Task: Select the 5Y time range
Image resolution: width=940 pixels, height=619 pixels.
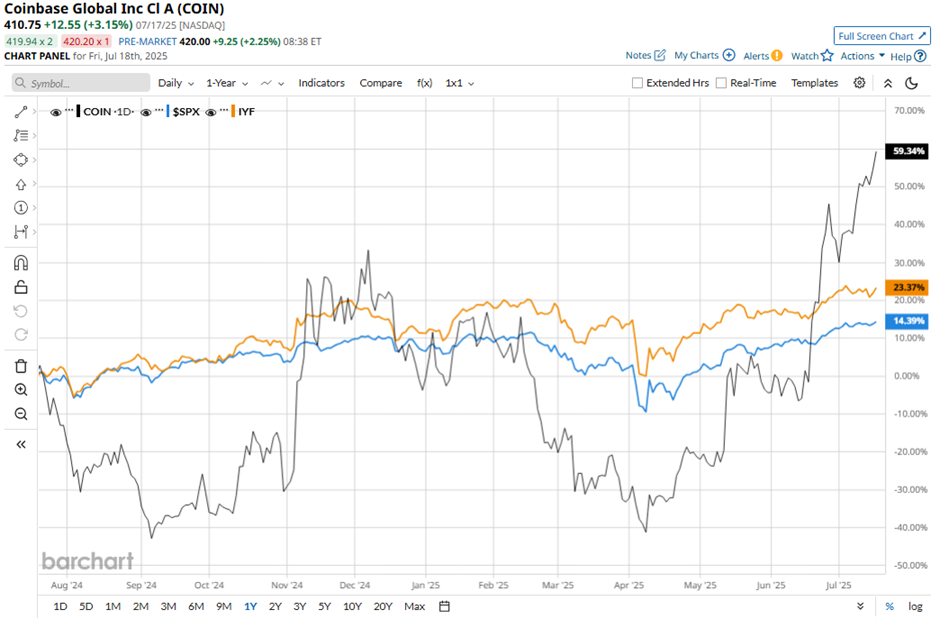Action: click(324, 606)
